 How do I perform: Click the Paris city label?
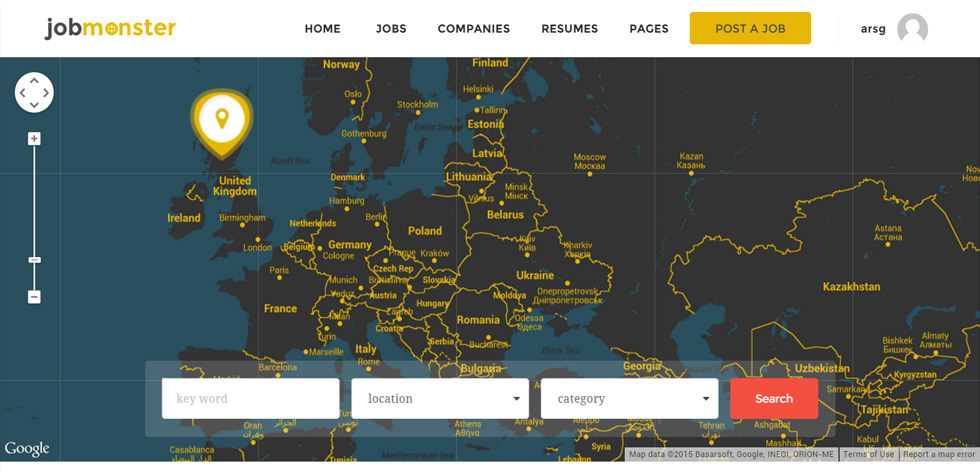point(279,270)
